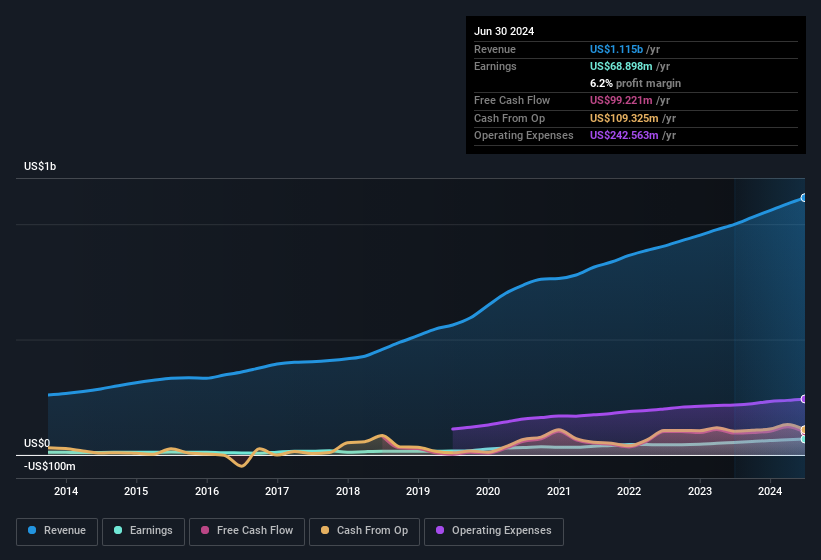Screen dimensions: 821x560
Task: Select the Operating Expenses endpoint marker
Action: click(x=803, y=399)
